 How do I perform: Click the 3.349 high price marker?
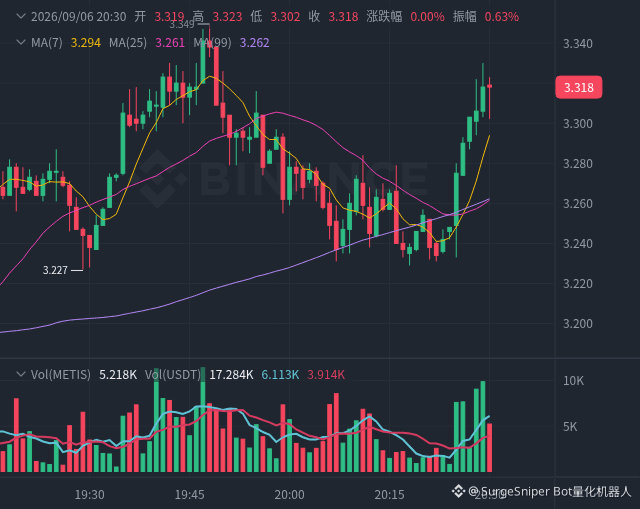182,24
